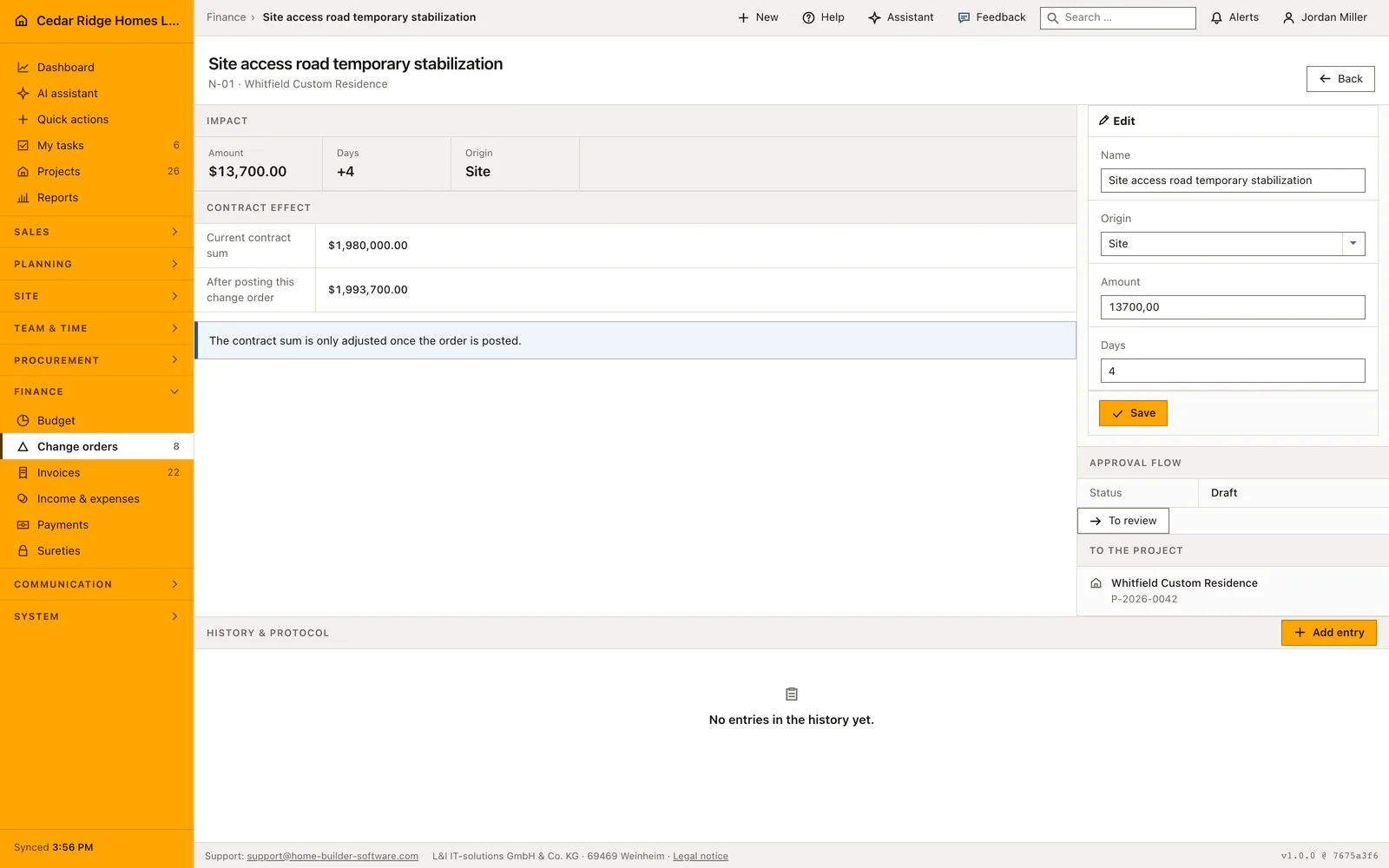This screenshot has width=1389, height=868.
Task: Open Whitfield Custom Residence project link
Action: pyautogui.click(x=1184, y=583)
